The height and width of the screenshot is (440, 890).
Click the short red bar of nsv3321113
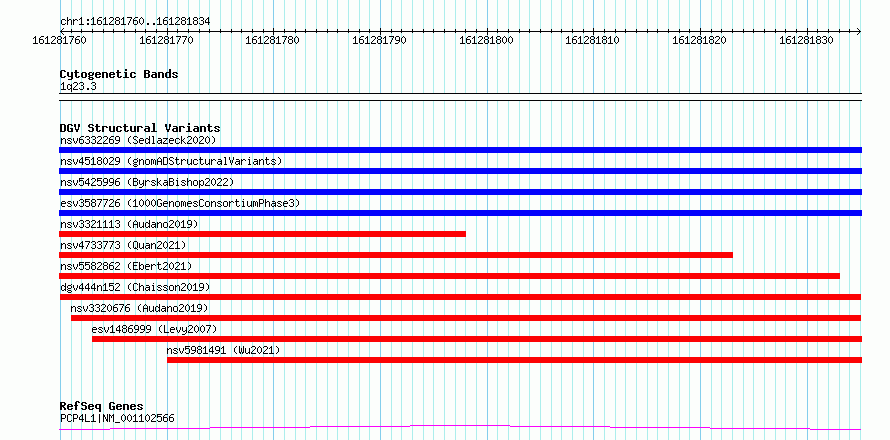[x=263, y=234]
